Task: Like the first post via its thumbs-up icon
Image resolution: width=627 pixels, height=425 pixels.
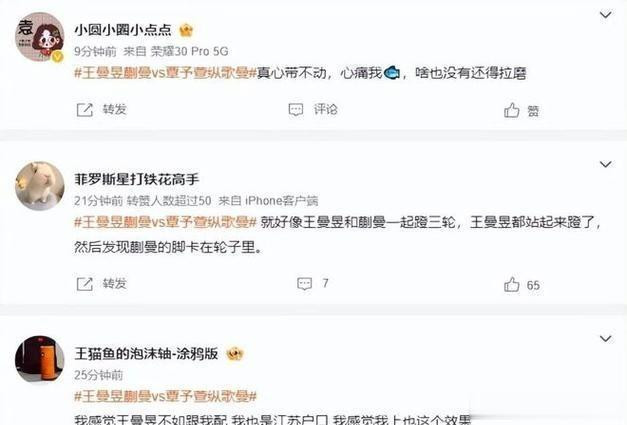Action: [511, 110]
